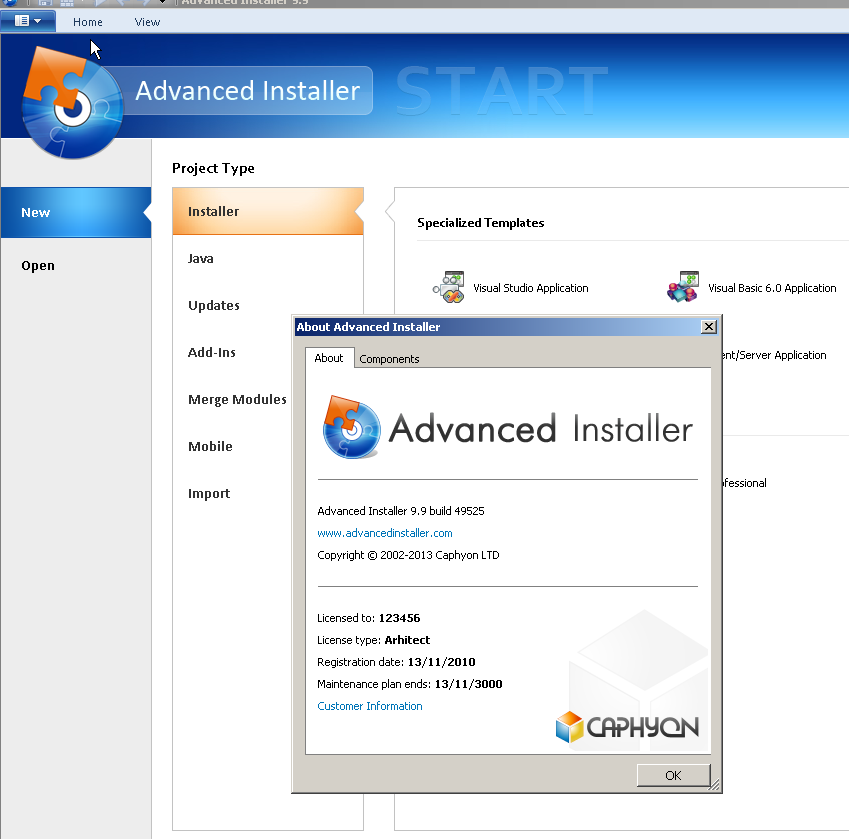Screen dimensions: 849x839
Task: Open the Customer Information link
Action: pyautogui.click(x=370, y=706)
